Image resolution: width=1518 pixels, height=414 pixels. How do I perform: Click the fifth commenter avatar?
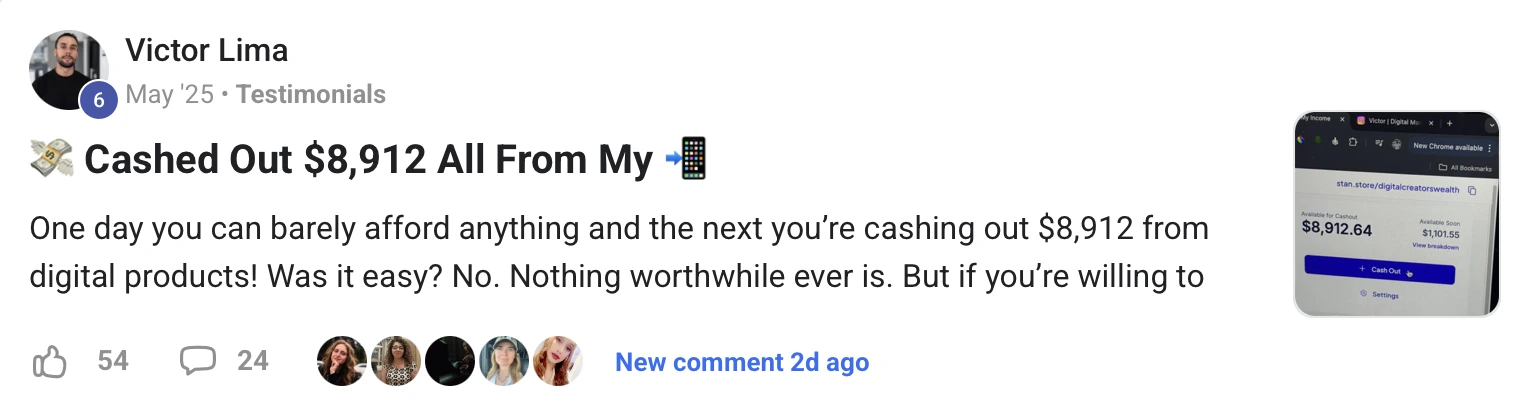click(x=557, y=361)
